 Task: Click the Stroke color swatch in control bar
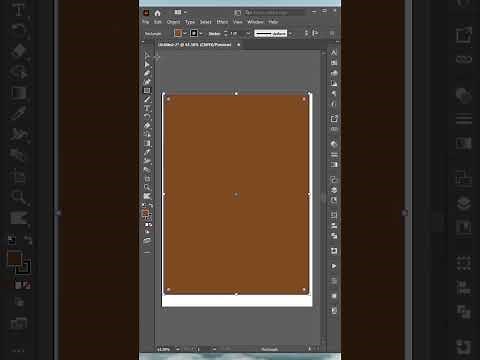pyautogui.click(x=194, y=33)
